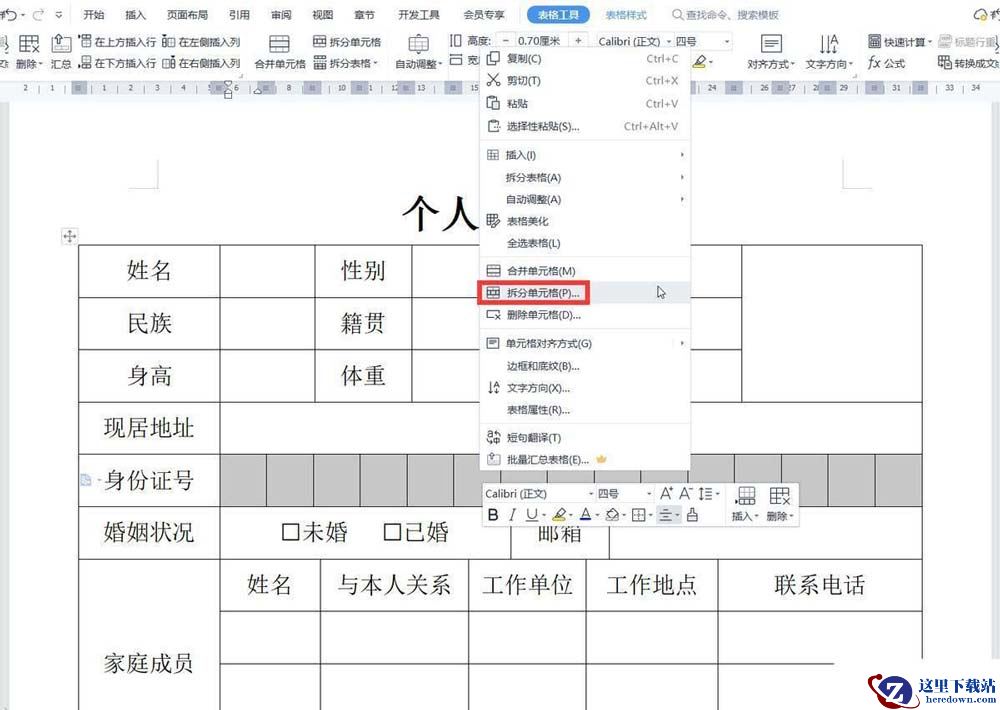Toggle Underline in the mini toolbar
1000x710 pixels.
[532, 515]
